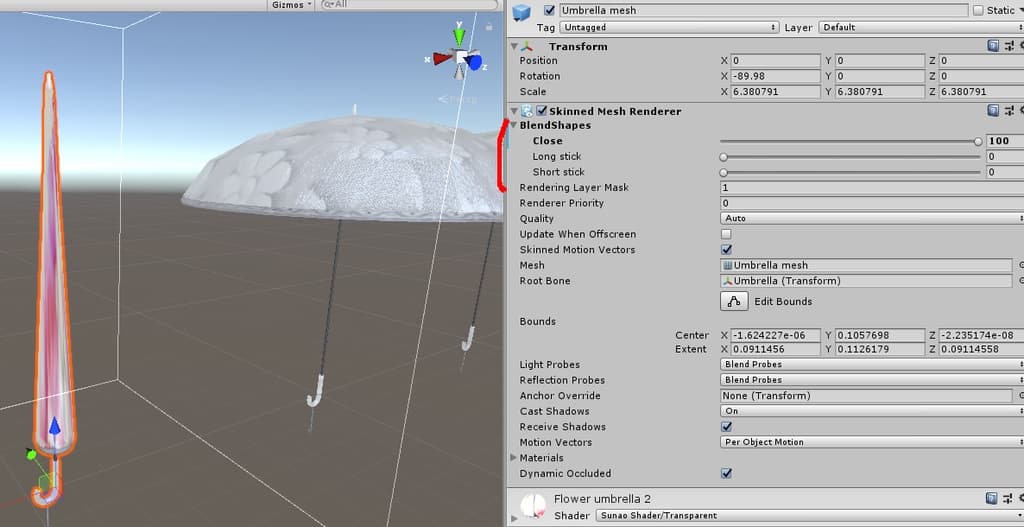Toggle the Dynamic Occluded checkbox
Image resolution: width=1024 pixels, height=527 pixels.
click(727, 474)
